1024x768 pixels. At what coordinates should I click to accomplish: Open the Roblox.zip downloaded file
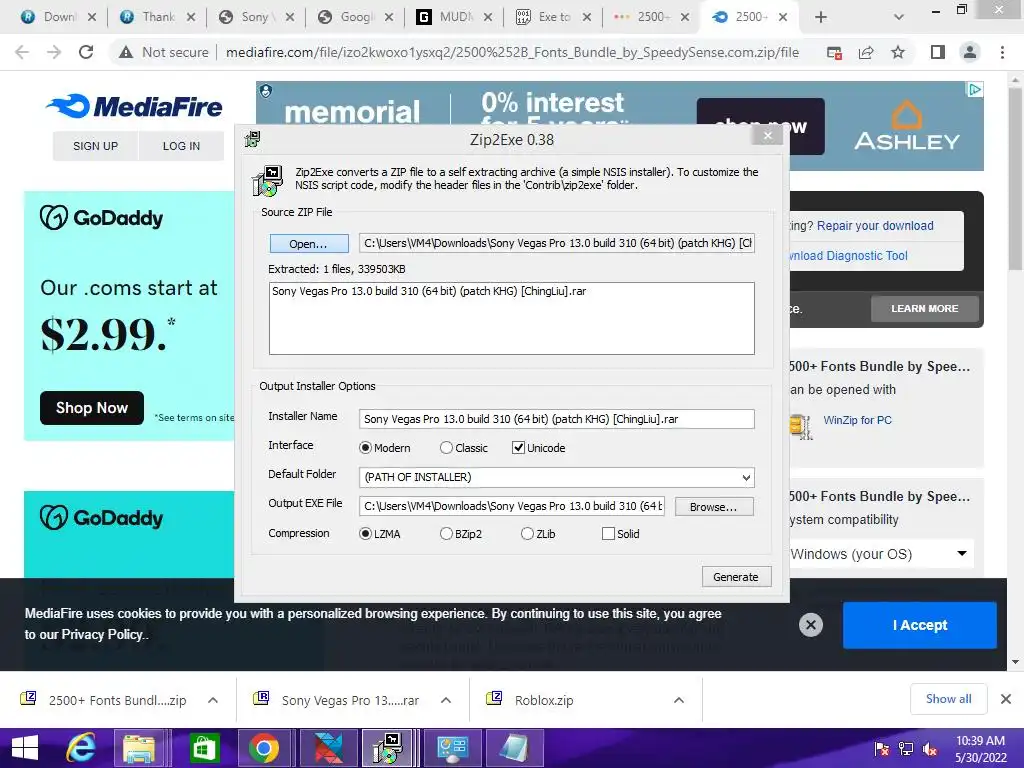pyautogui.click(x=543, y=700)
